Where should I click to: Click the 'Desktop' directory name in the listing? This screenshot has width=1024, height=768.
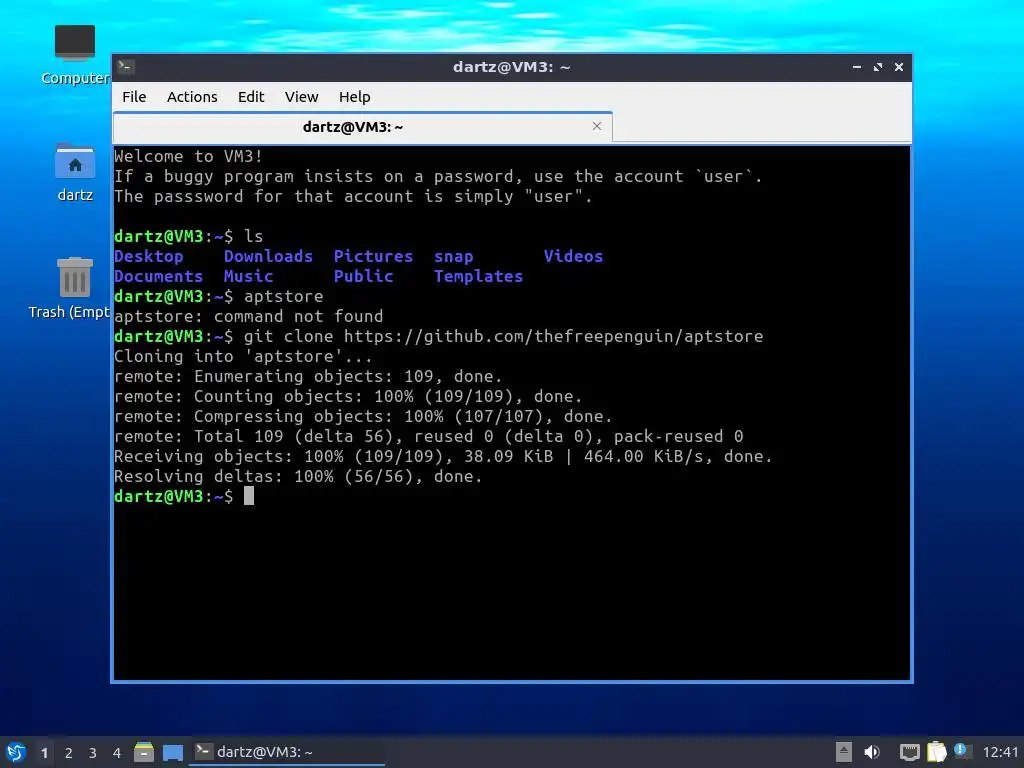coord(149,256)
